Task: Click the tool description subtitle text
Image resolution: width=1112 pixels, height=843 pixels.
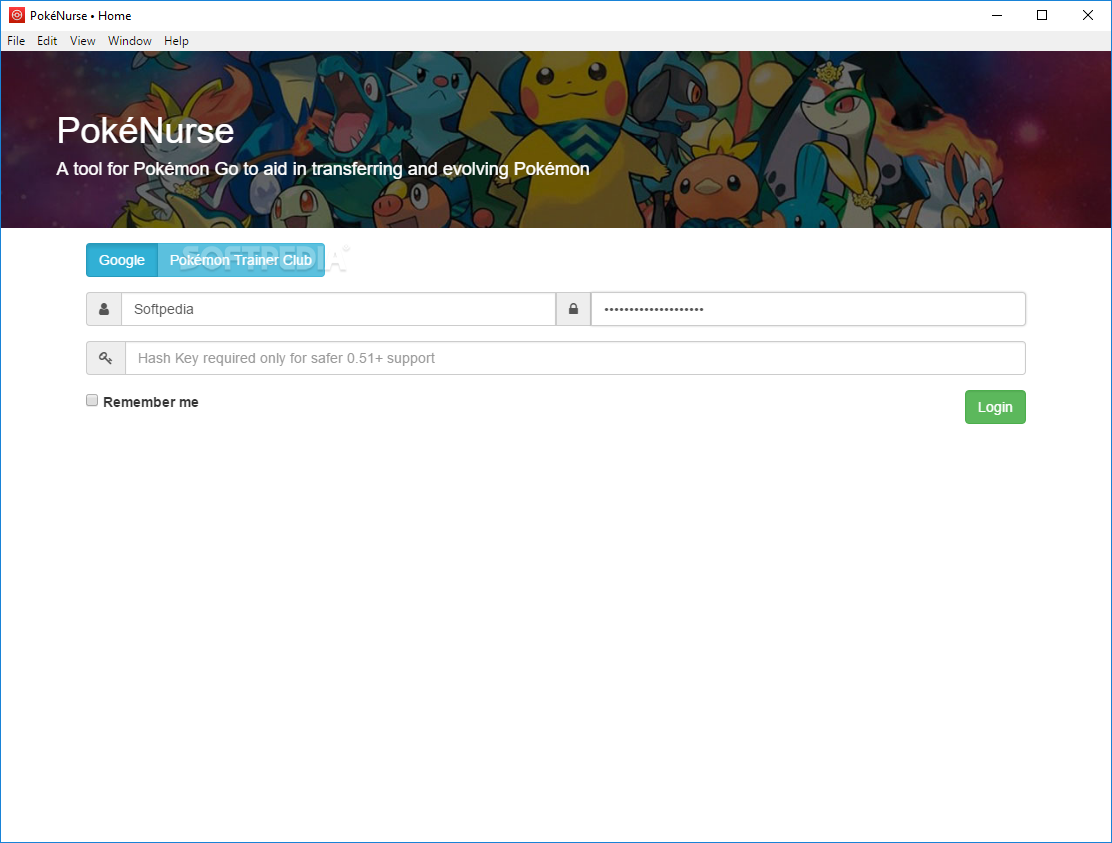Action: point(323,169)
